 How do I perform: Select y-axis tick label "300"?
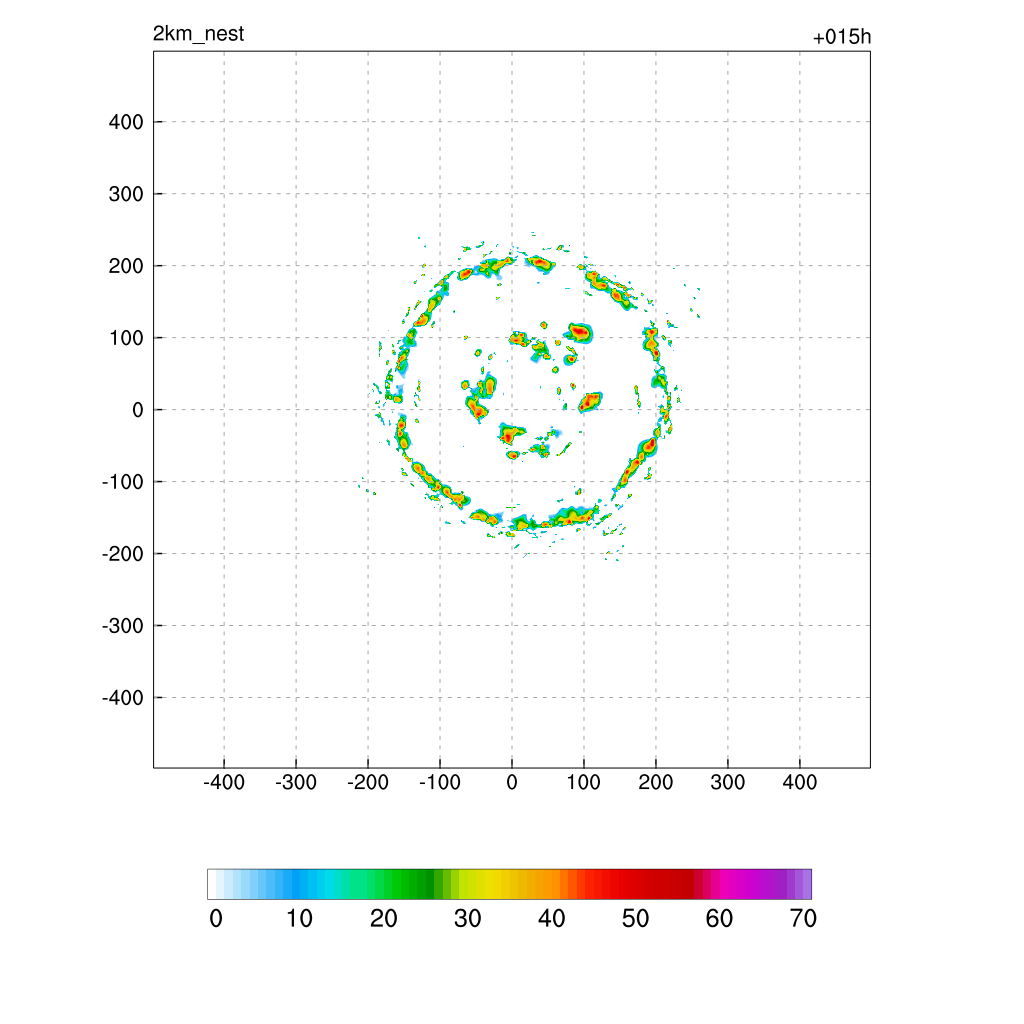[x=126, y=194]
